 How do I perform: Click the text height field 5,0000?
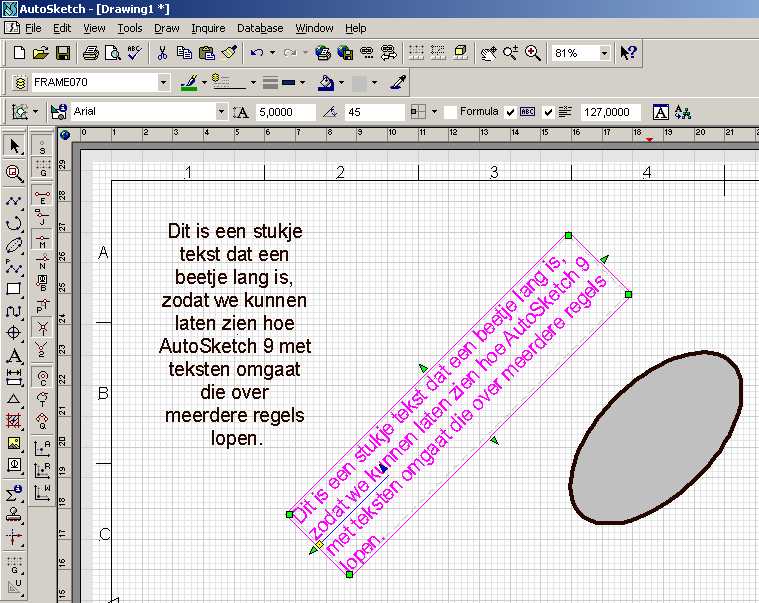point(285,112)
